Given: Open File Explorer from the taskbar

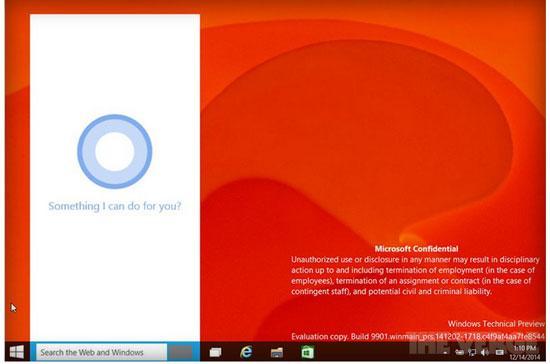Looking at the screenshot, I should pyautogui.click(x=276, y=352).
